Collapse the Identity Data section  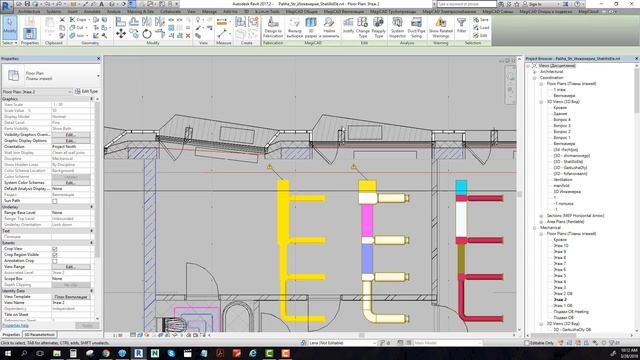coord(91,291)
